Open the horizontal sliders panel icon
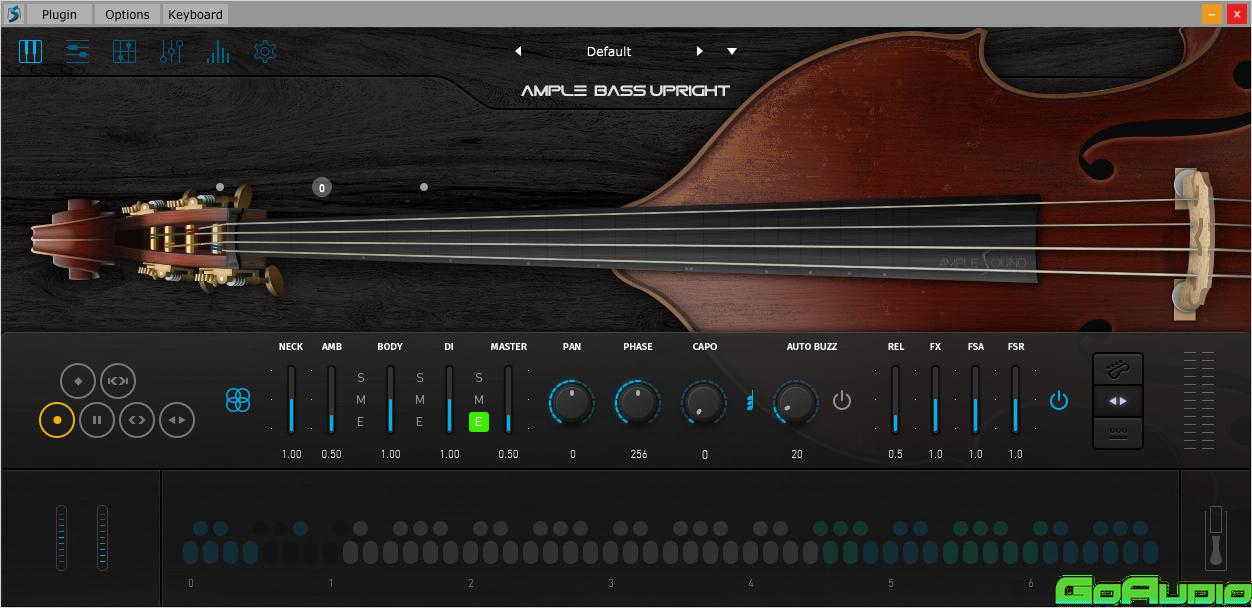This screenshot has width=1252, height=608. point(77,51)
